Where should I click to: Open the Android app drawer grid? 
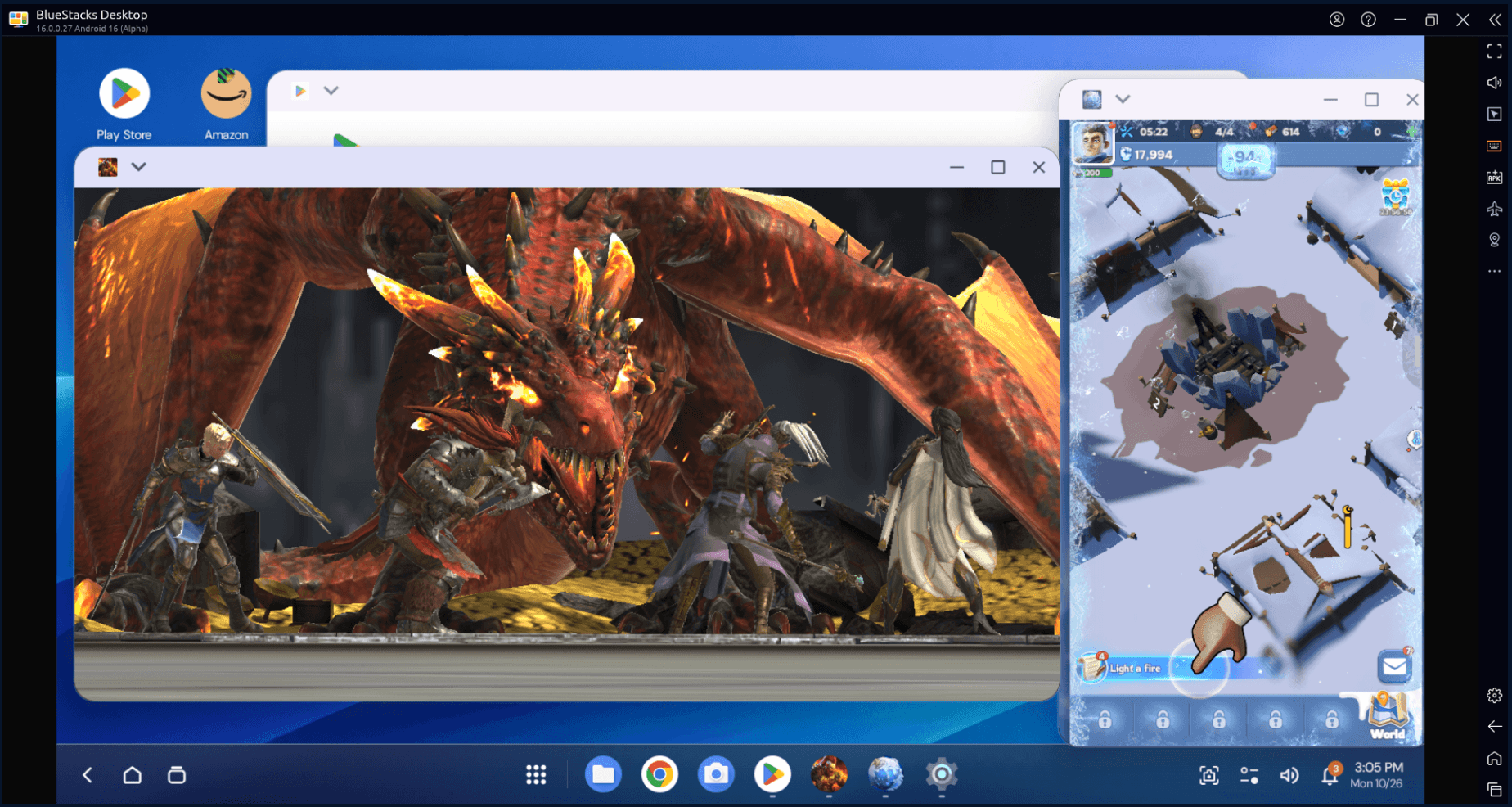(x=536, y=774)
